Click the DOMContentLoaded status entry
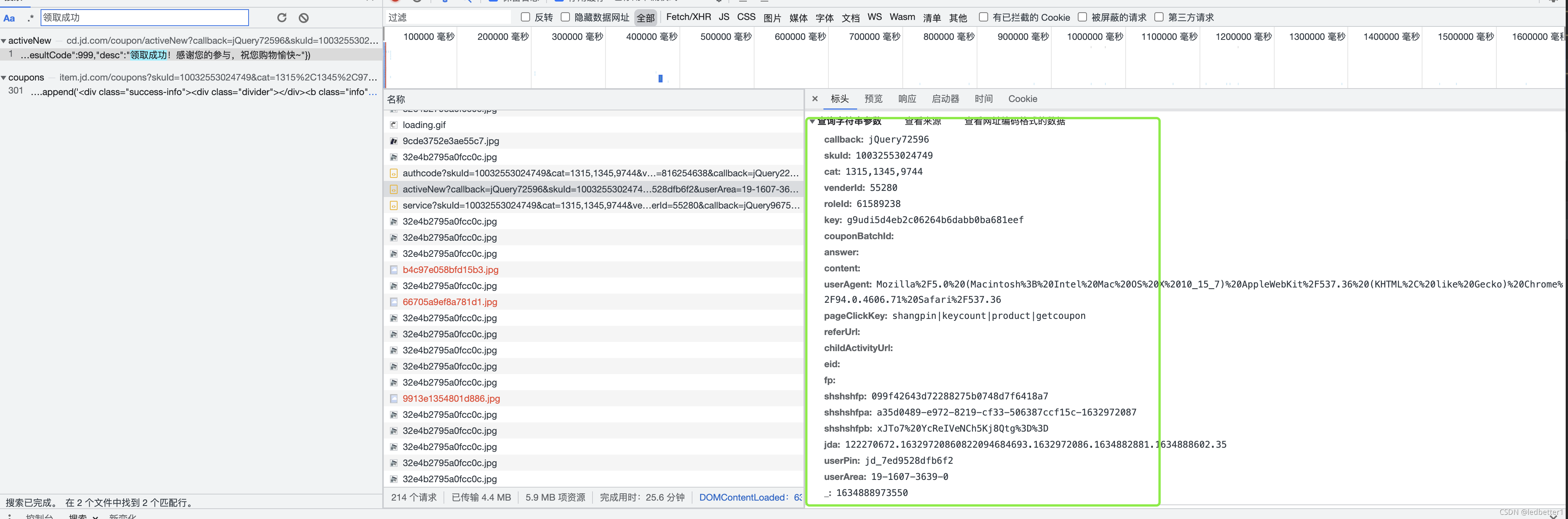Viewport: 1568px width, 519px height. coord(751,498)
